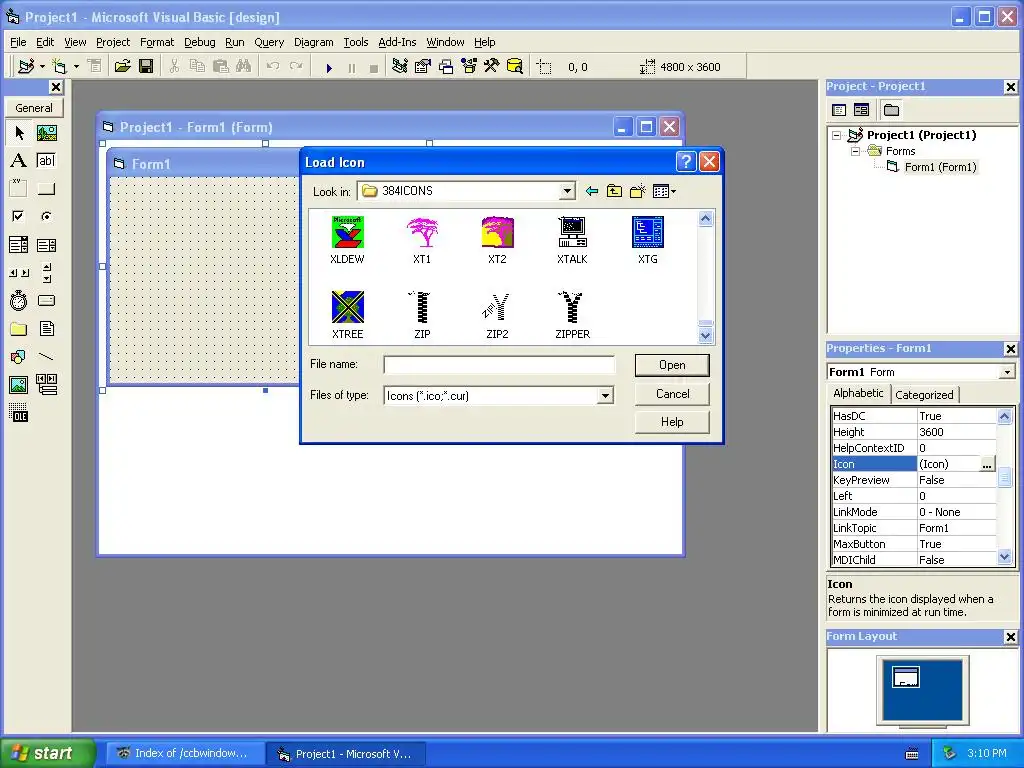Click the Add Form toolbar icon
This screenshot has width=1024, height=768.
[59, 66]
